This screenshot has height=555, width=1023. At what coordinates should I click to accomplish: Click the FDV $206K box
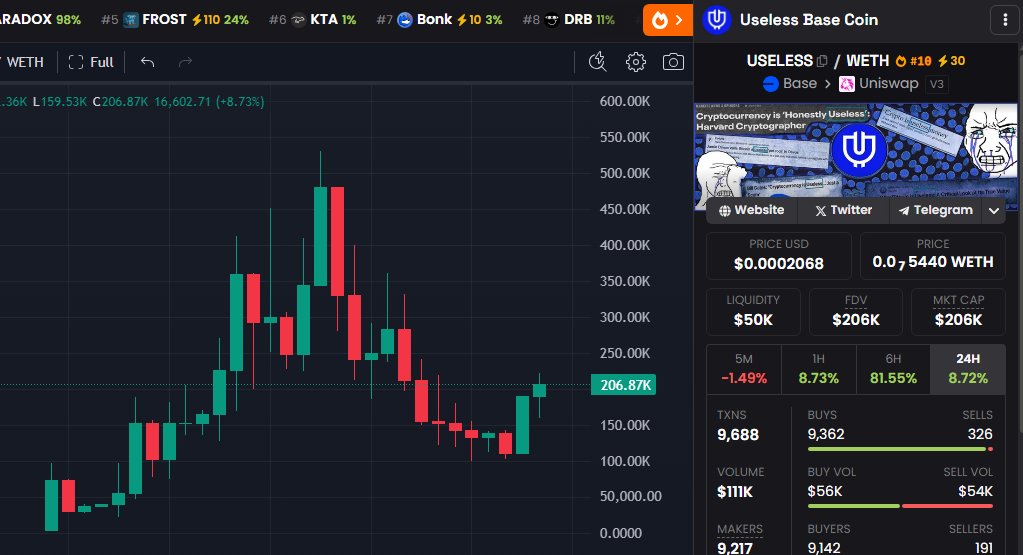click(855, 312)
